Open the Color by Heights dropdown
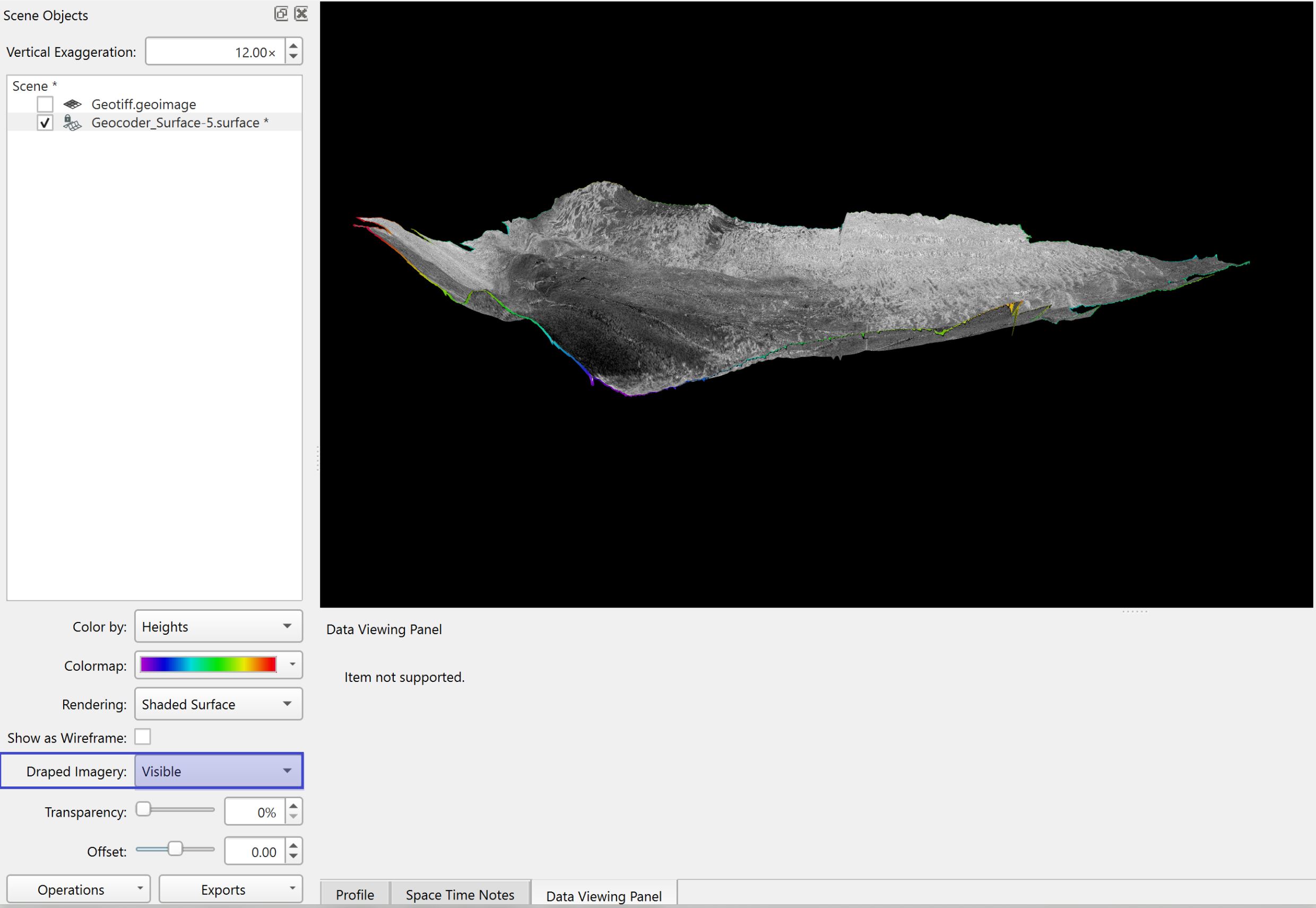The image size is (1316, 908). (219, 626)
